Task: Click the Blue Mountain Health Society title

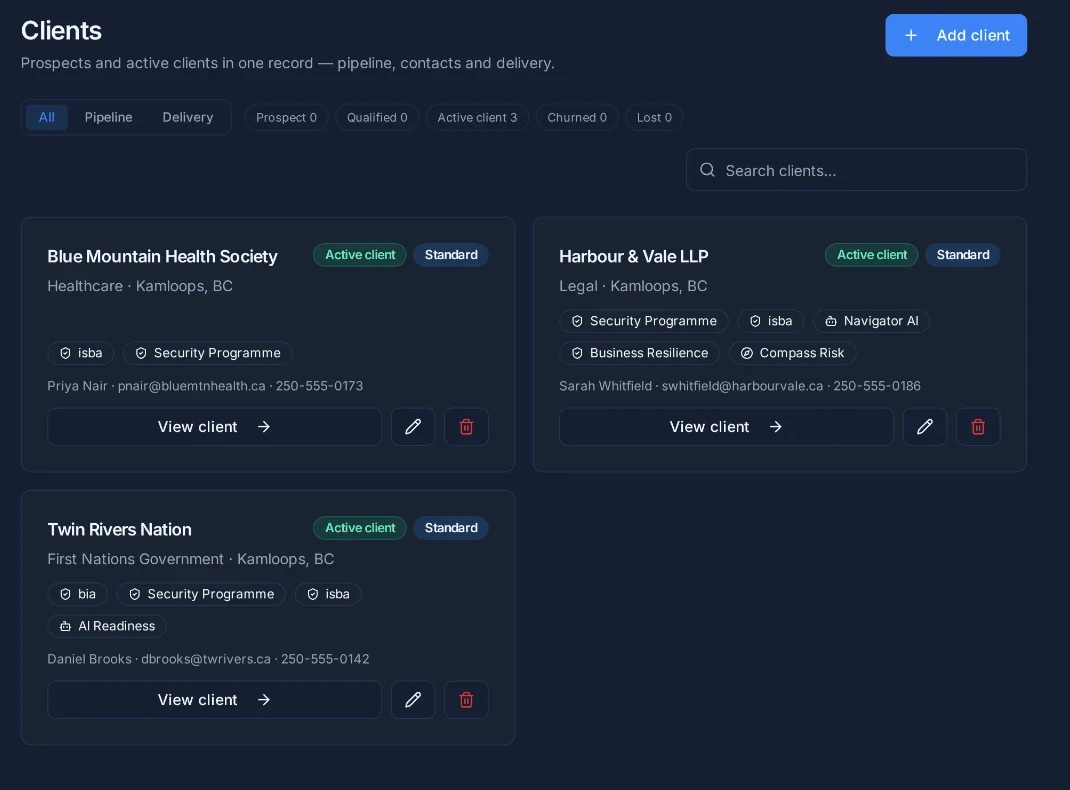Action: 162,257
